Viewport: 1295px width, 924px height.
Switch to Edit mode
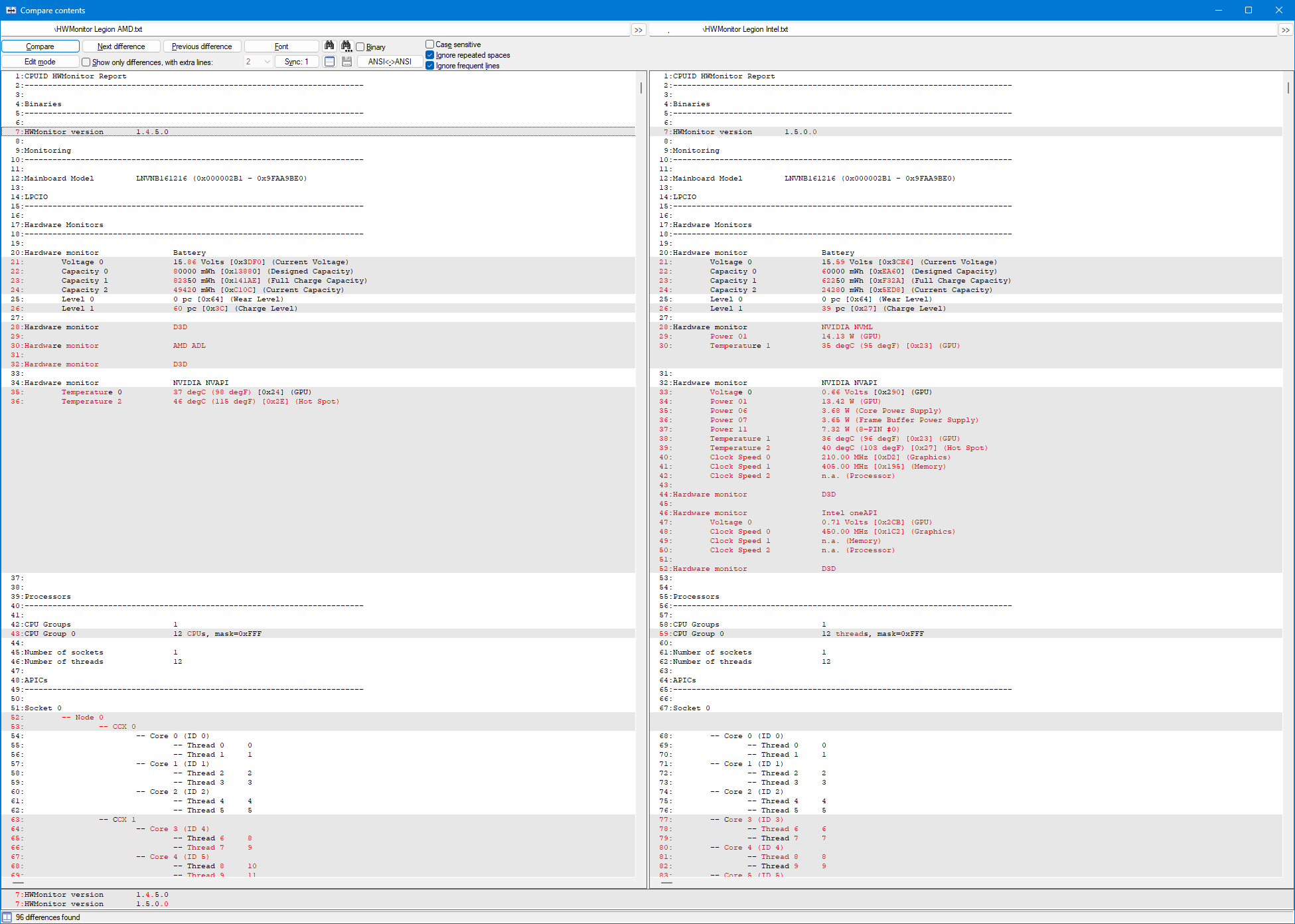(x=40, y=62)
